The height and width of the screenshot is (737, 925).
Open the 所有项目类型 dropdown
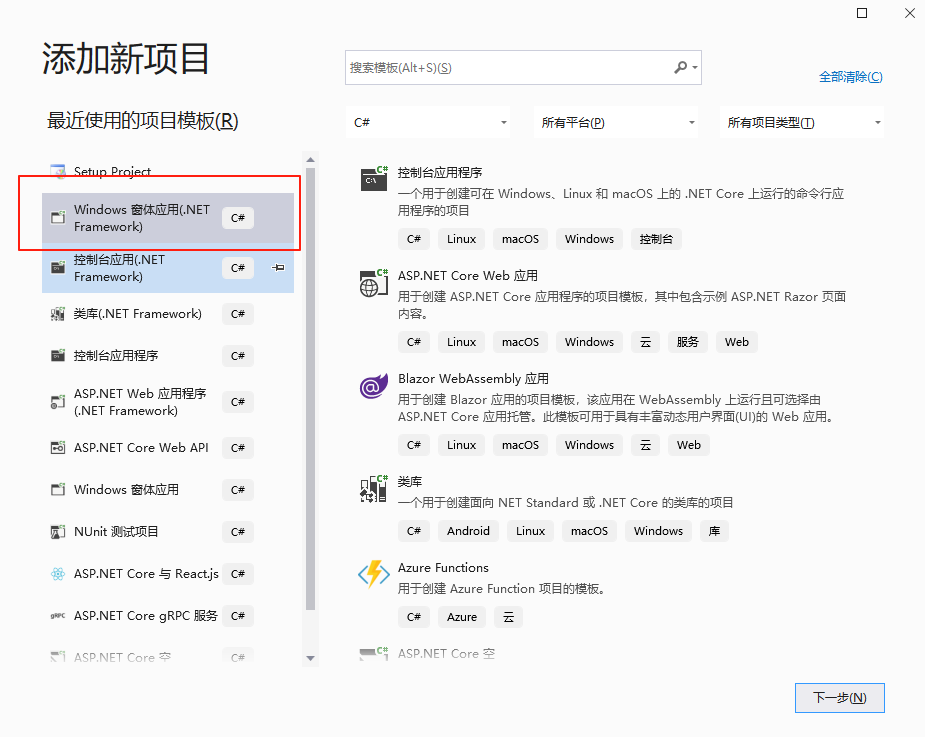802,122
